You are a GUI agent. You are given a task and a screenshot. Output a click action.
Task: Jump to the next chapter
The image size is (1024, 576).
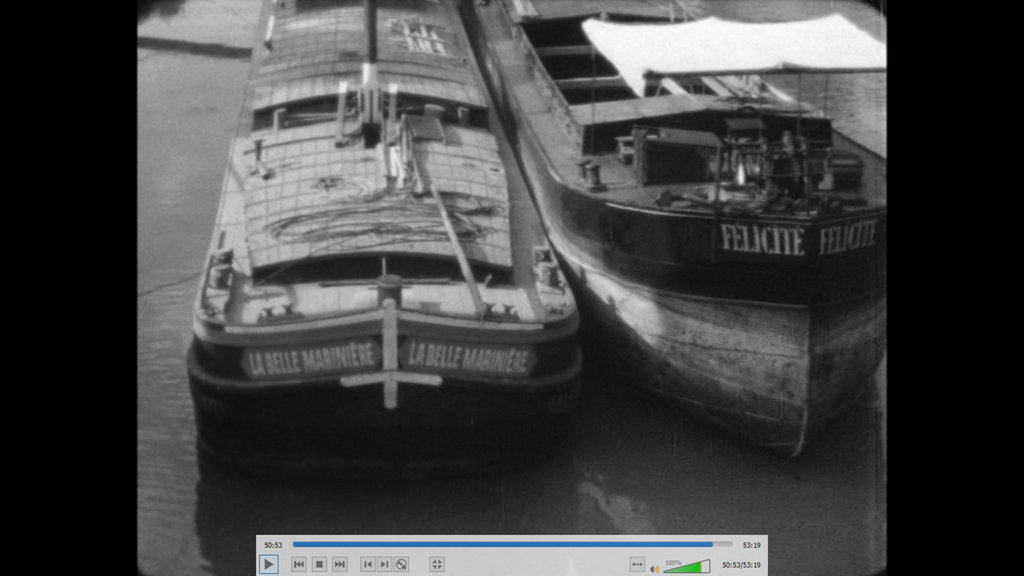[x=384, y=564]
